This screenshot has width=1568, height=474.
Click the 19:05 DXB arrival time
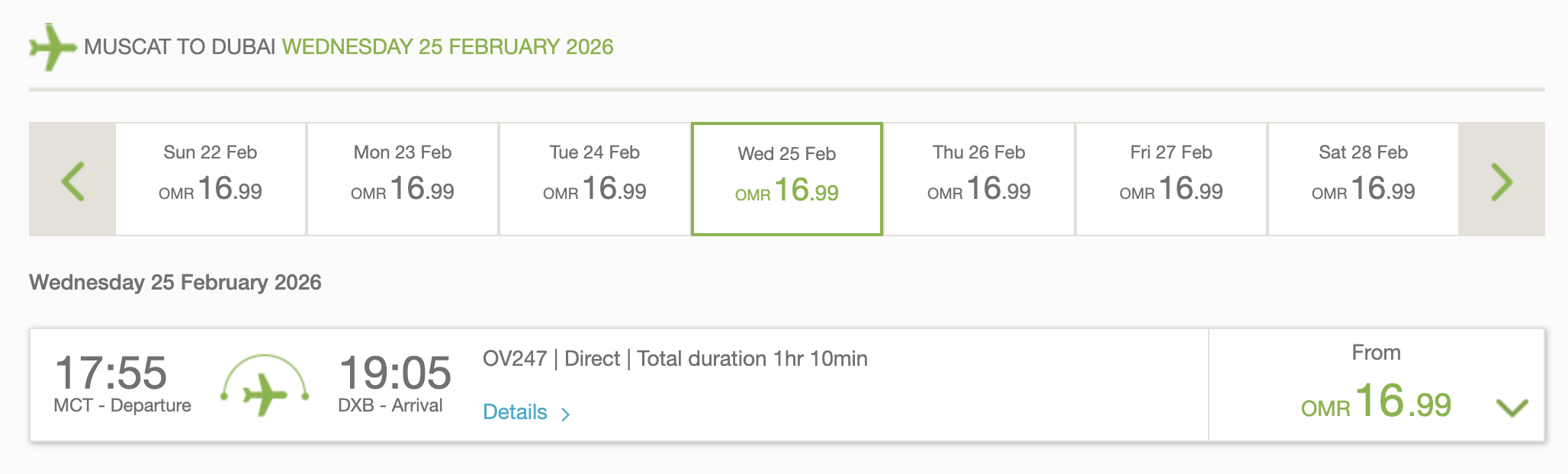(x=394, y=373)
